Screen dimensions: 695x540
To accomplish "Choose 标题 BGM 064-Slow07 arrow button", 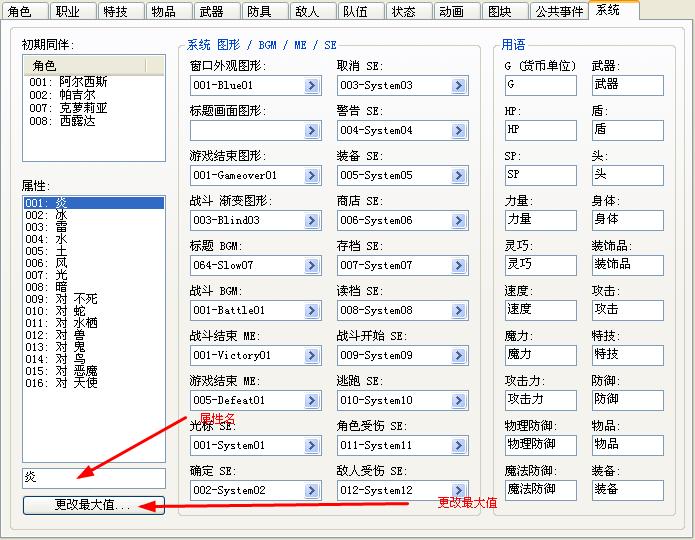I will [x=312, y=266].
